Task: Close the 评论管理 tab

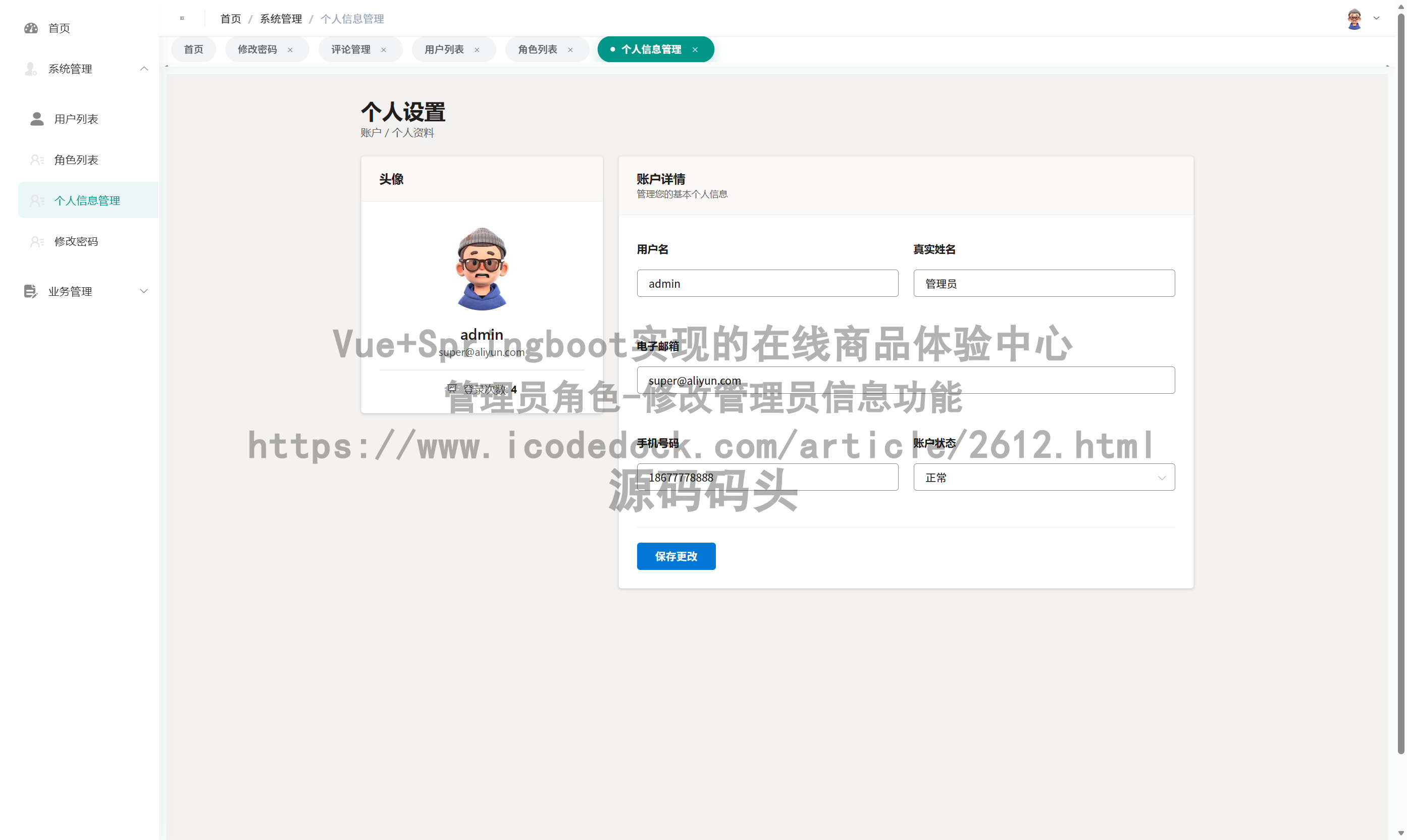Action: tap(383, 50)
